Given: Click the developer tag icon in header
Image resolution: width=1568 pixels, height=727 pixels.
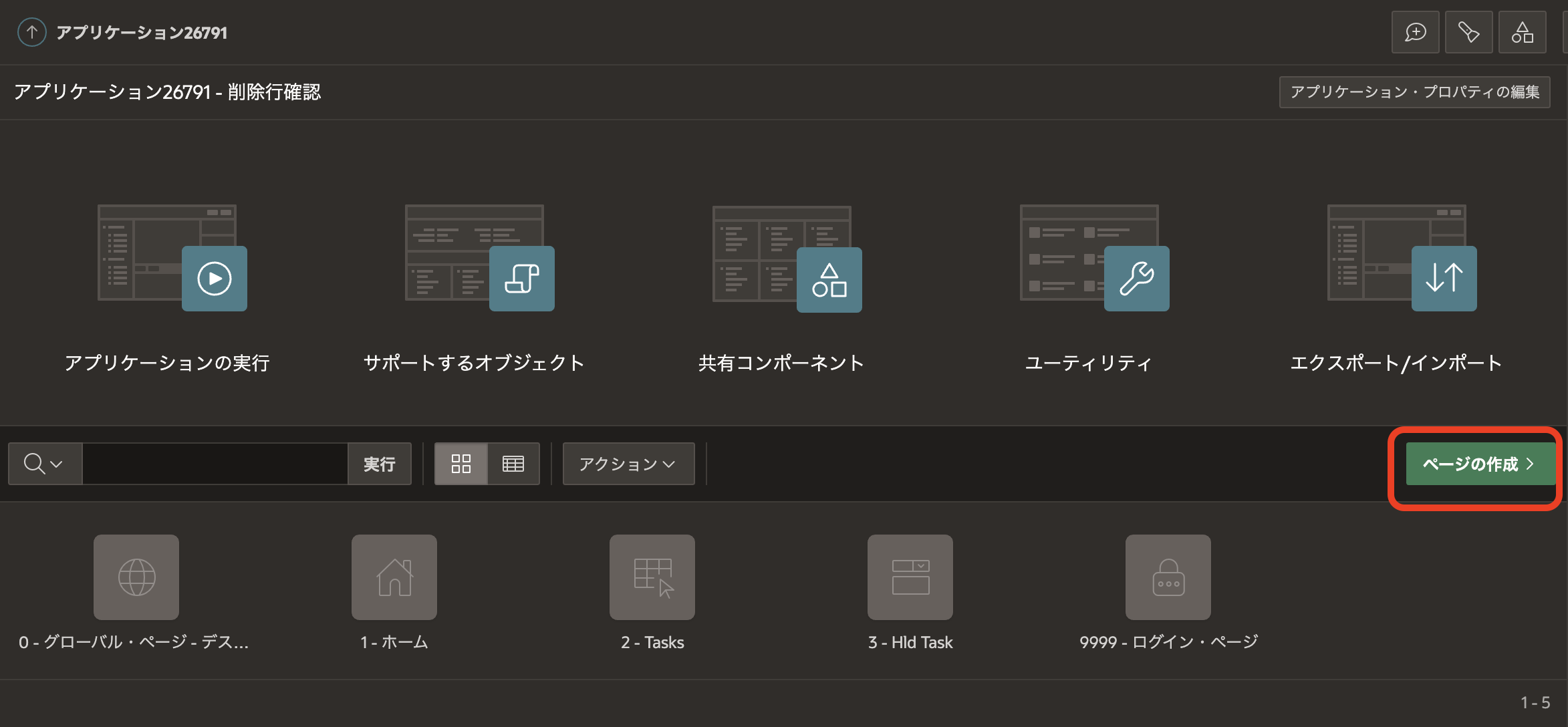Looking at the screenshot, I should (x=1468, y=32).
